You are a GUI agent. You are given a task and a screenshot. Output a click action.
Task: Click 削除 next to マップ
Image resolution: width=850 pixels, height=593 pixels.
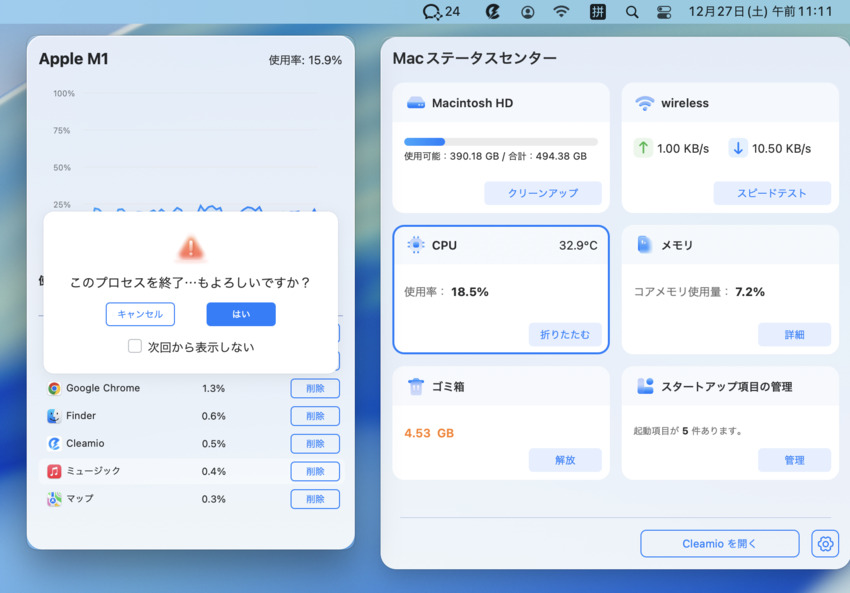click(x=314, y=499)
